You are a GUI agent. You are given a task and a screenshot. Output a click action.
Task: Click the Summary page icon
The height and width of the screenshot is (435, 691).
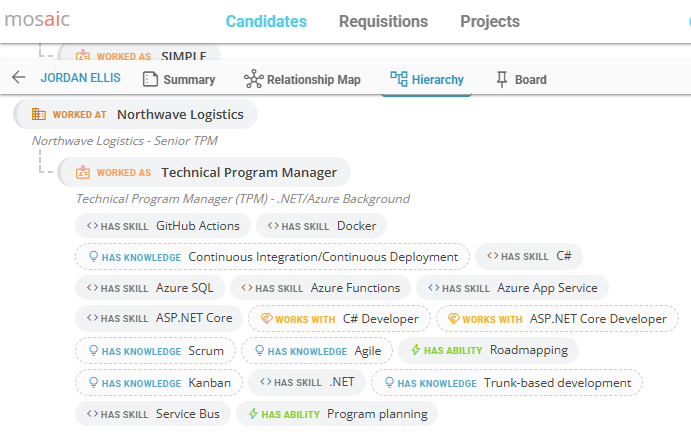150,79
